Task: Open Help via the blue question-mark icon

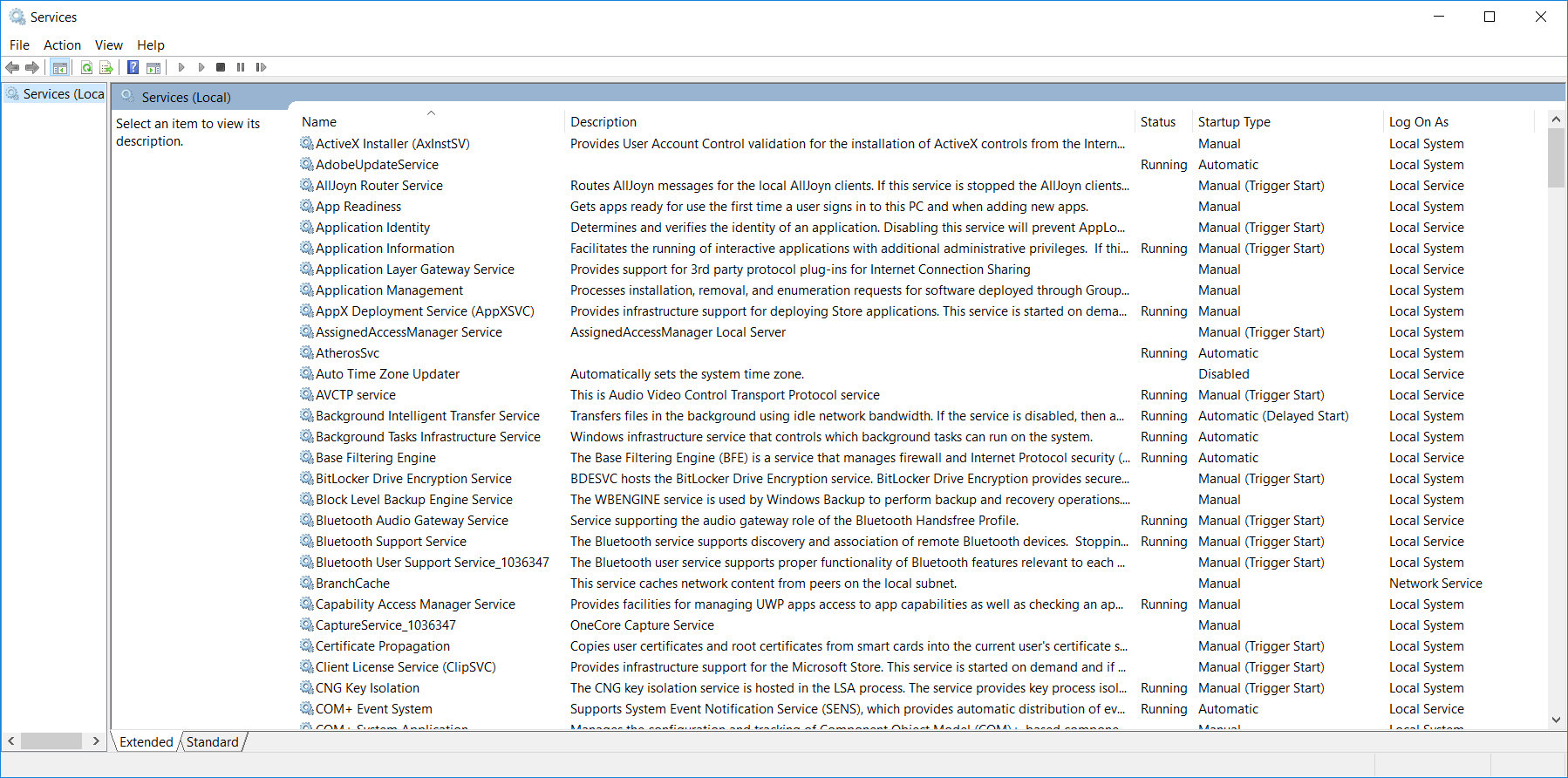Action: pos(133,67)
